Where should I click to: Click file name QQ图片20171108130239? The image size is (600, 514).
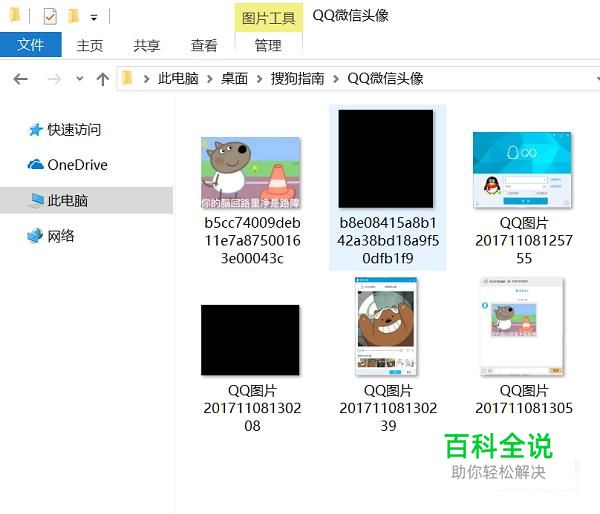coord(388,408)
